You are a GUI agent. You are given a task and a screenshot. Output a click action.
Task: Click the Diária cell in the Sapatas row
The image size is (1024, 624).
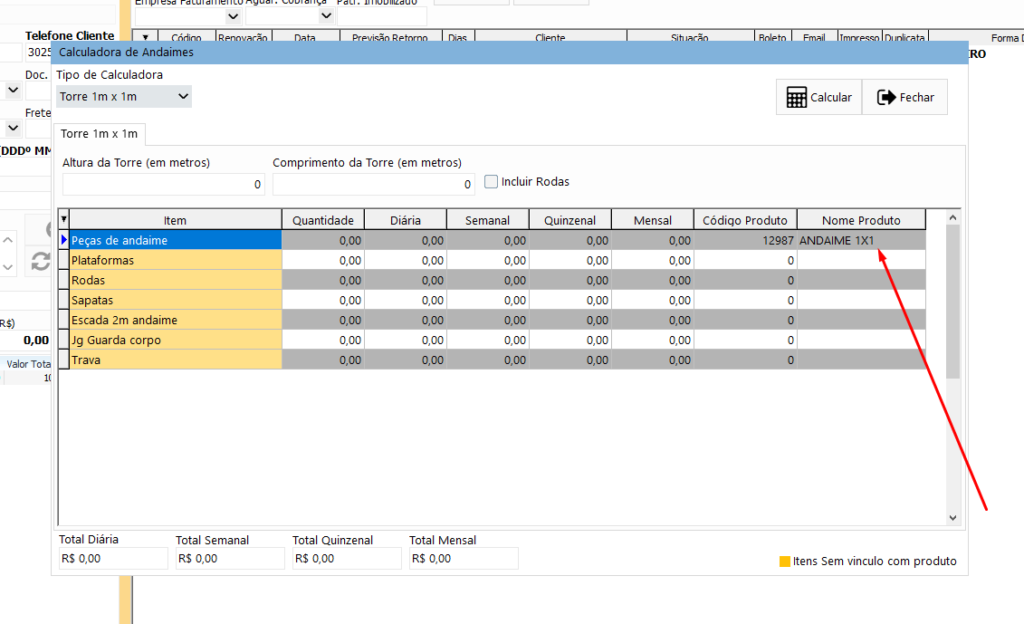click(x=406, y=300)
